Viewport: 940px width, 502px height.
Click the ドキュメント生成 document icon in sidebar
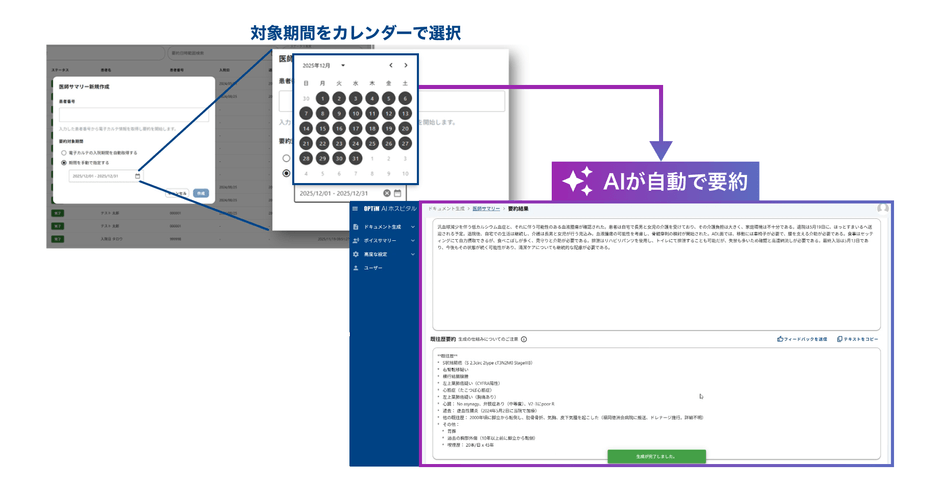pyautogui.click(x=355, y=227)
